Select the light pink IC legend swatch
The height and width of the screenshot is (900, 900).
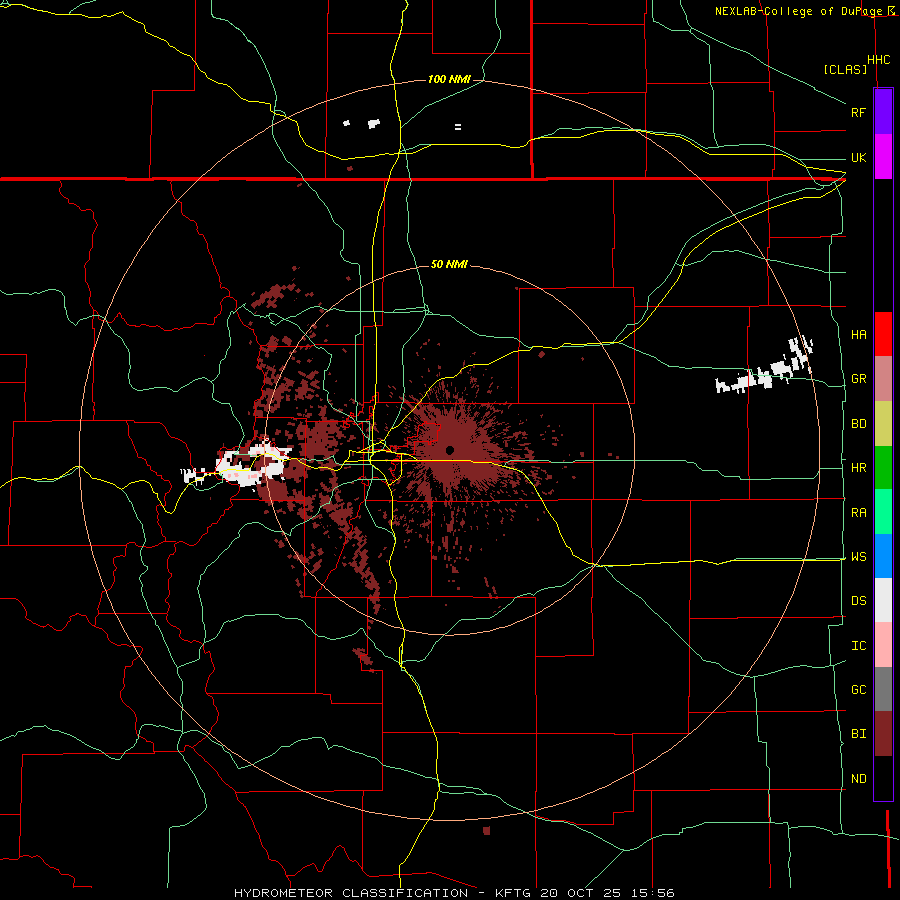click(883, 645)
